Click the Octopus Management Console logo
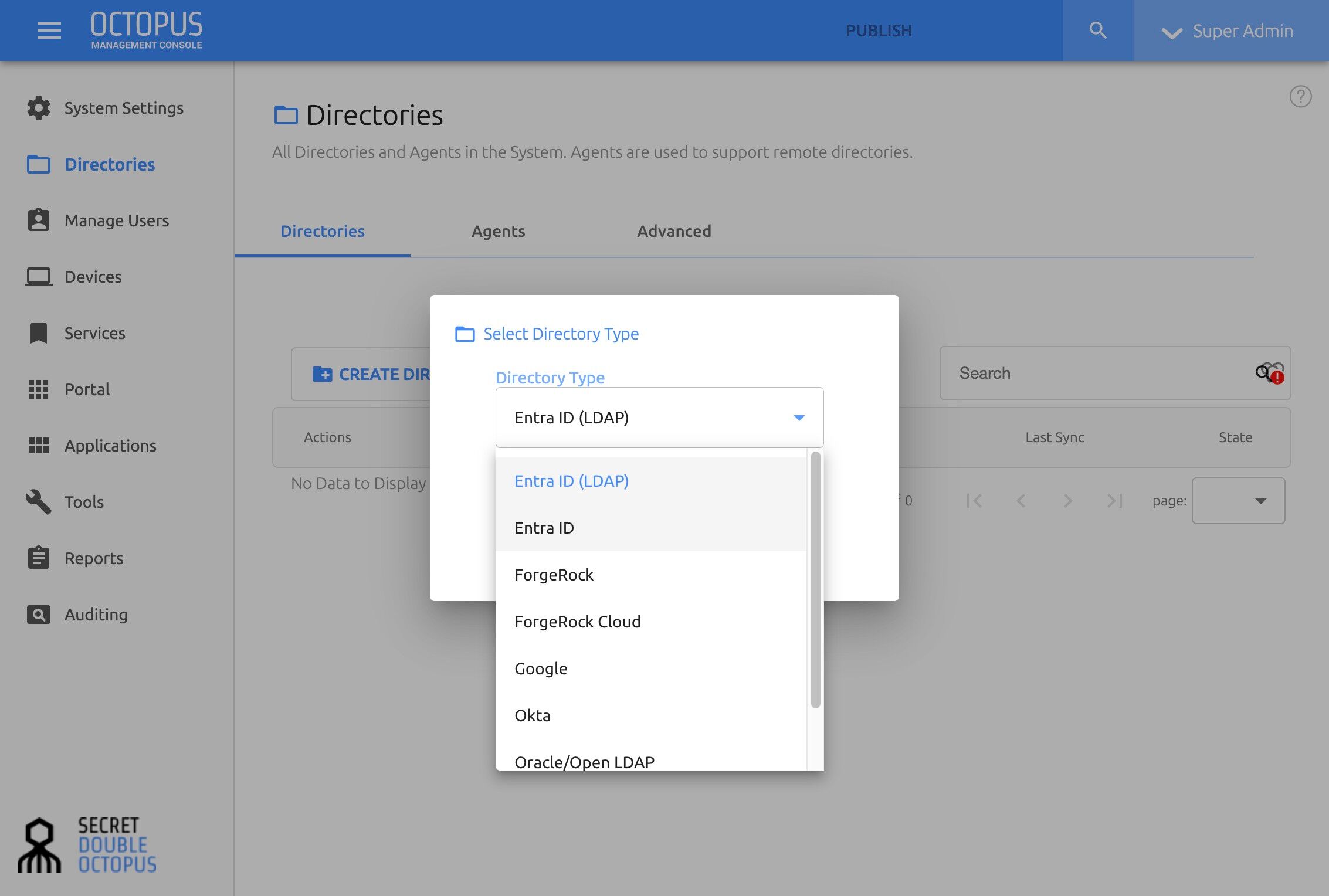This screenshot has width=1329, height=896. pos(147,30)
